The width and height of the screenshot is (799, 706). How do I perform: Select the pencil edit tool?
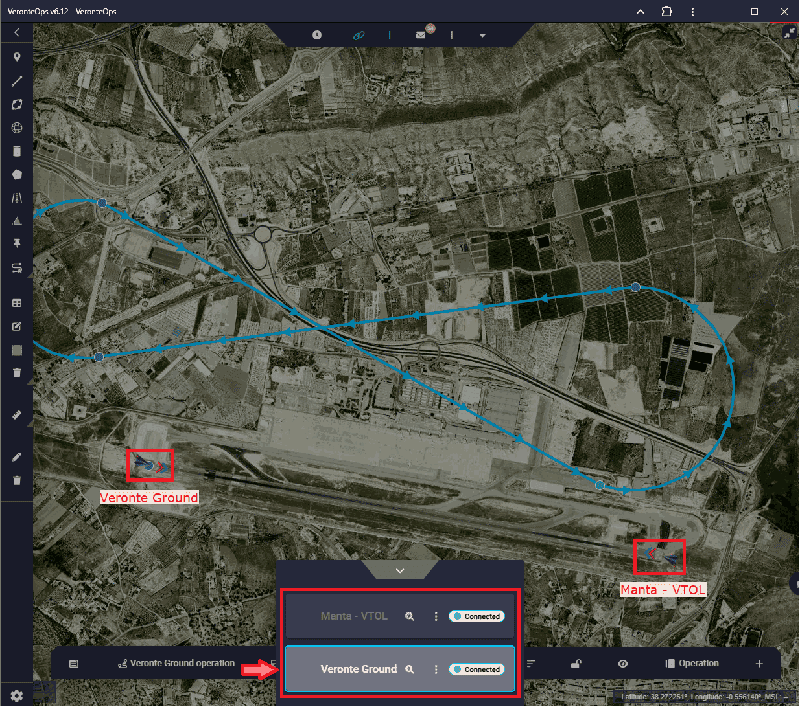click(17, 457)
